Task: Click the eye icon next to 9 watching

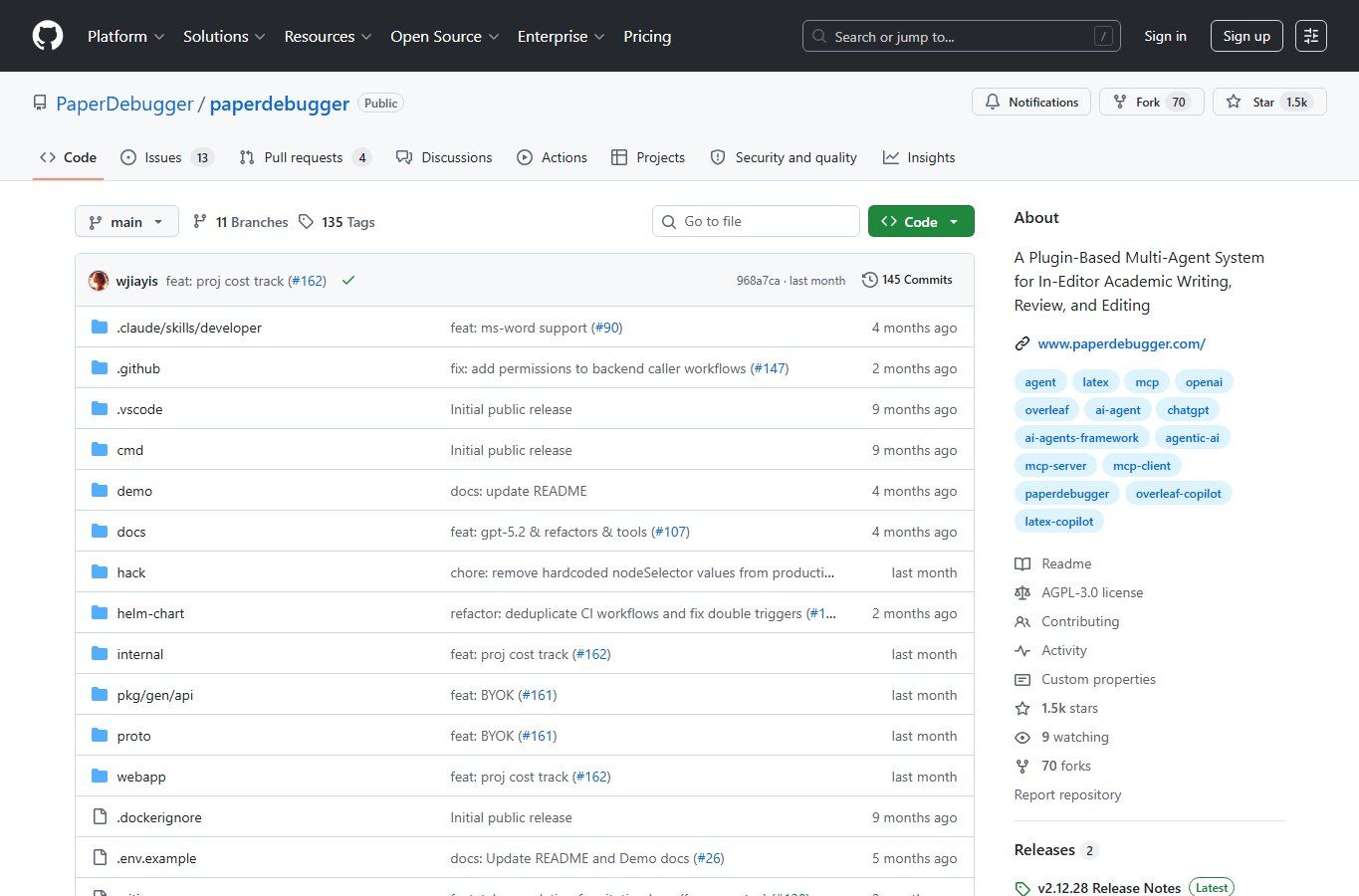Action: coord(1022,737)
